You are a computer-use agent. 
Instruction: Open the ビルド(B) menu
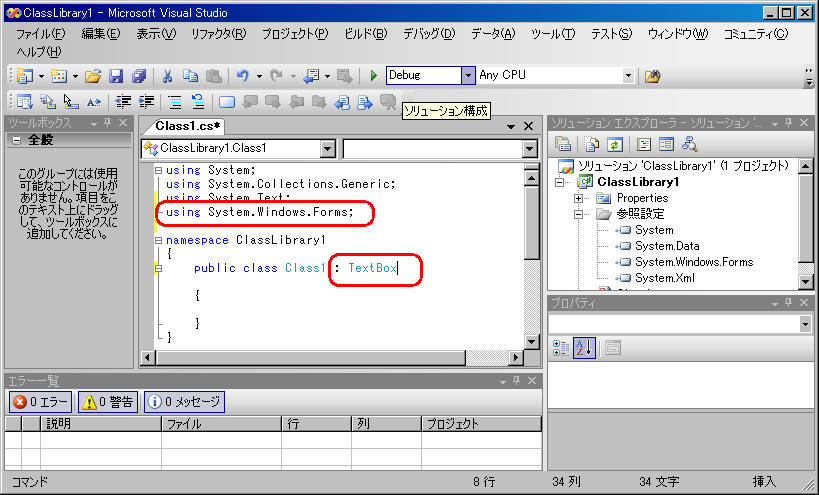coord(365,33)
